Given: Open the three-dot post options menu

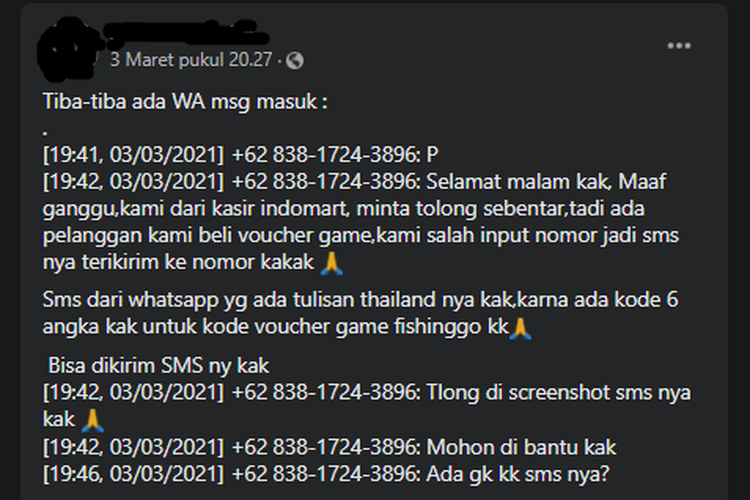Looking at the screenshot, I should [x=679, y=46].
